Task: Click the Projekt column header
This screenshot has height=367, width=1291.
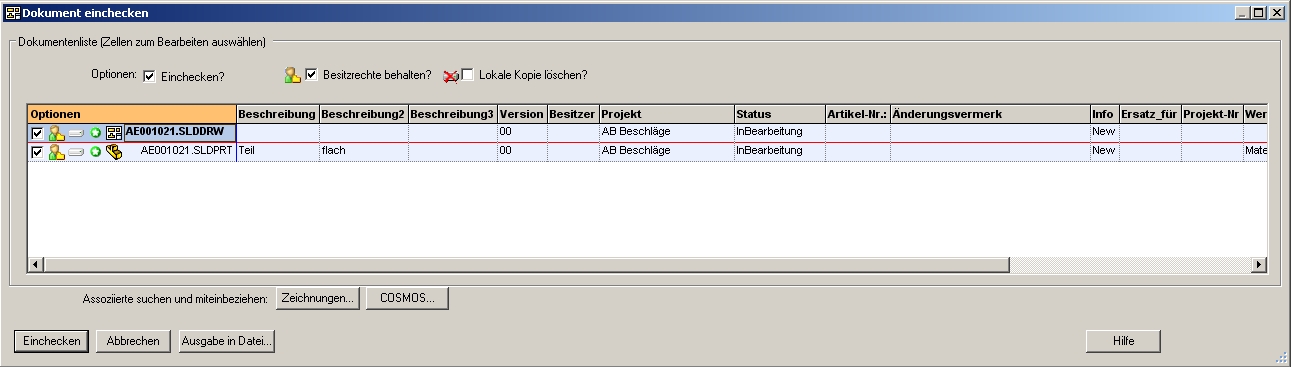Action: [x=666, y=114]
